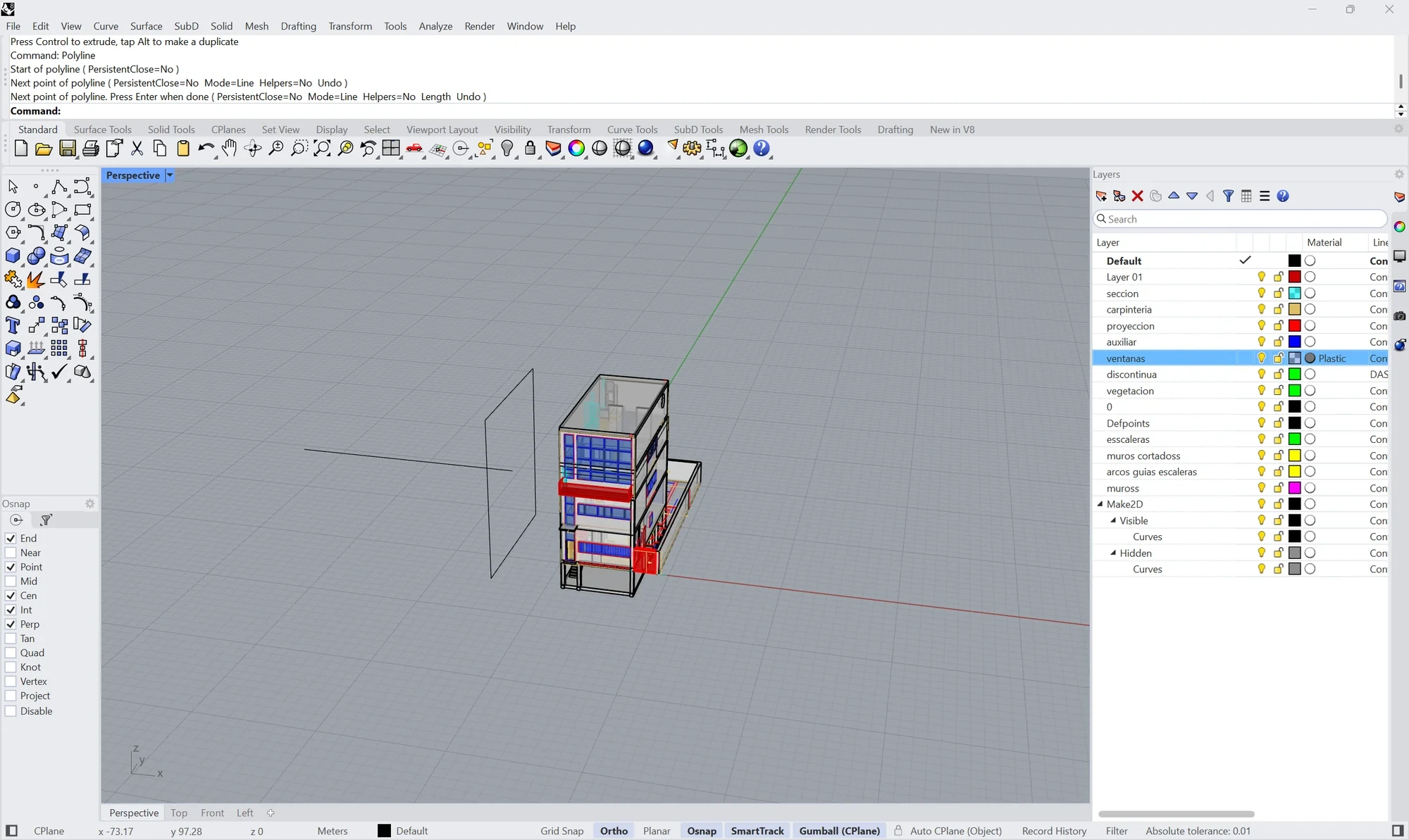The image size is (1409, 840).
Task: Enable the Mid osnap checkbox
Action: click(x=11, y=582)
